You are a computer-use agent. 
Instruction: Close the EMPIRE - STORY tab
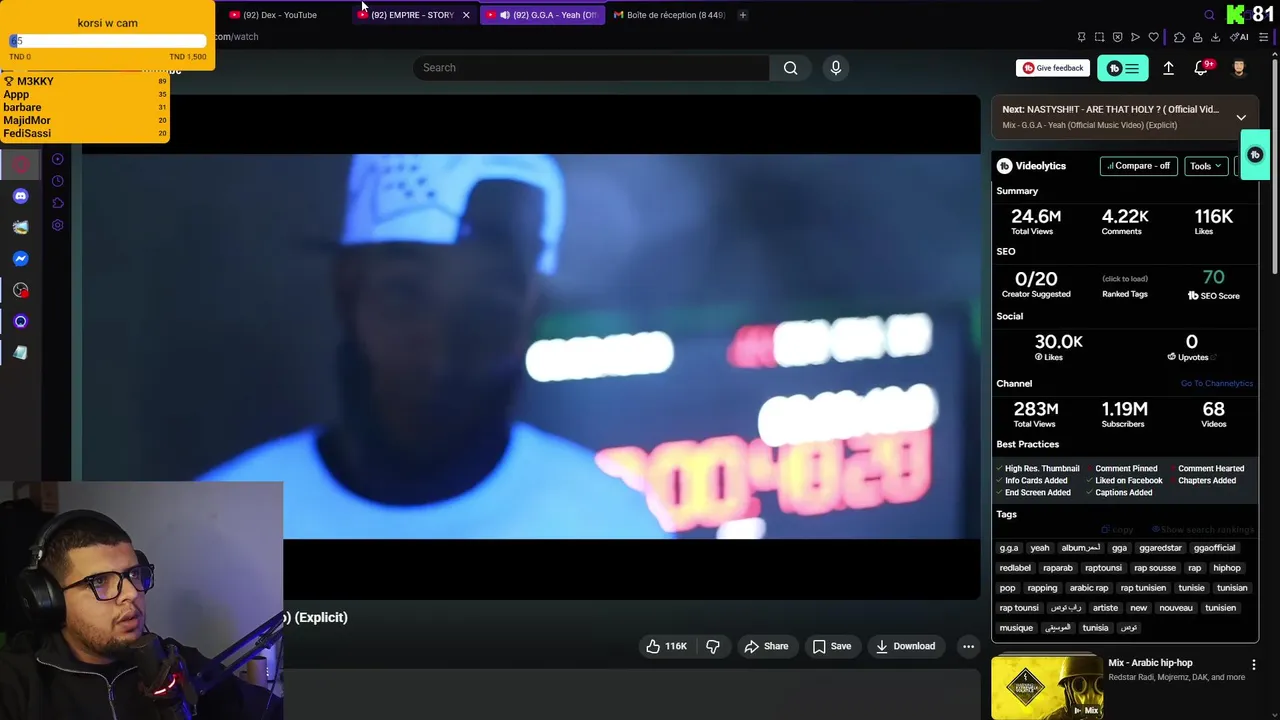coord(466,15)
